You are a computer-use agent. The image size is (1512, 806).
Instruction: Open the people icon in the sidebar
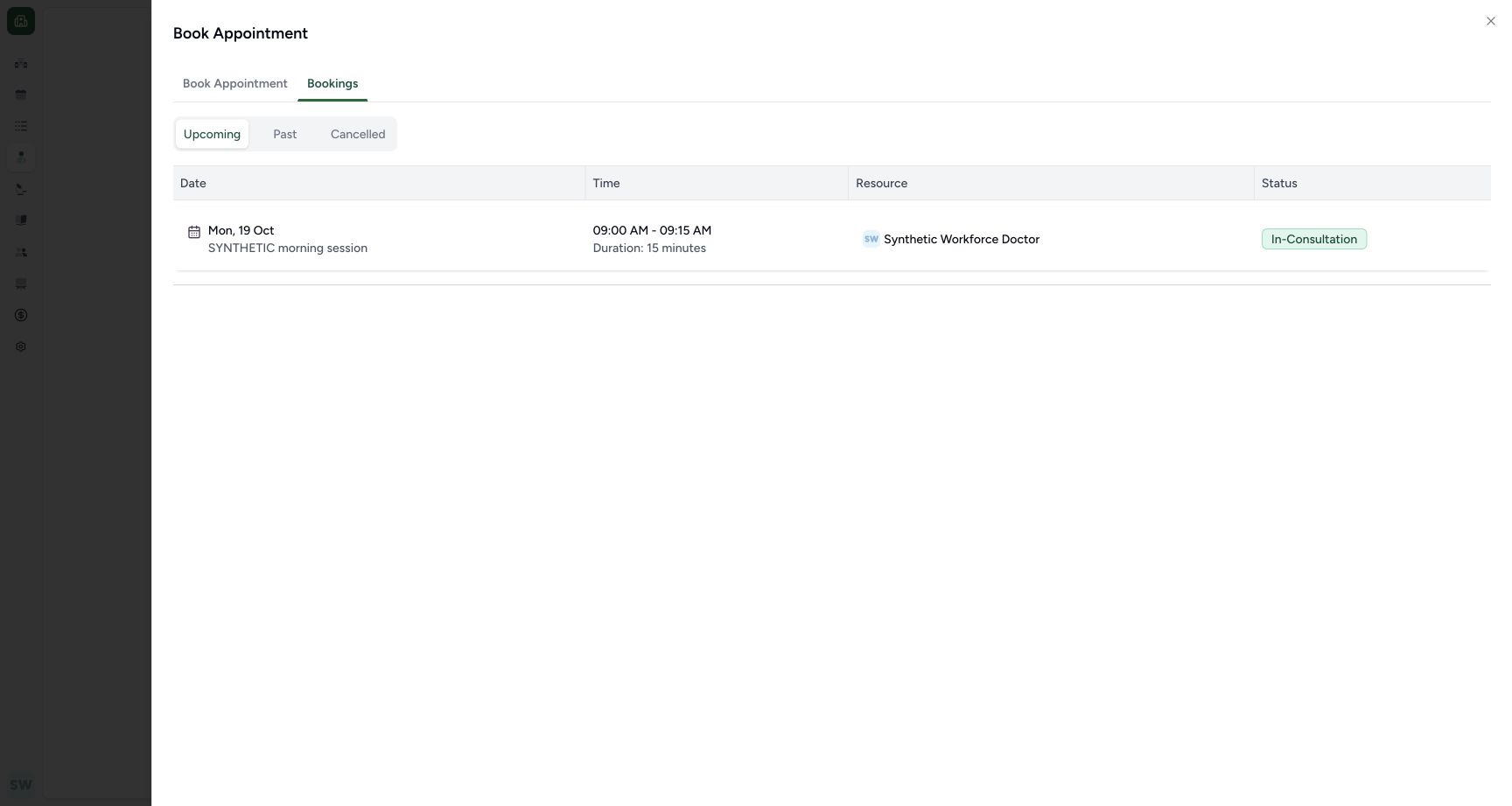21,252
